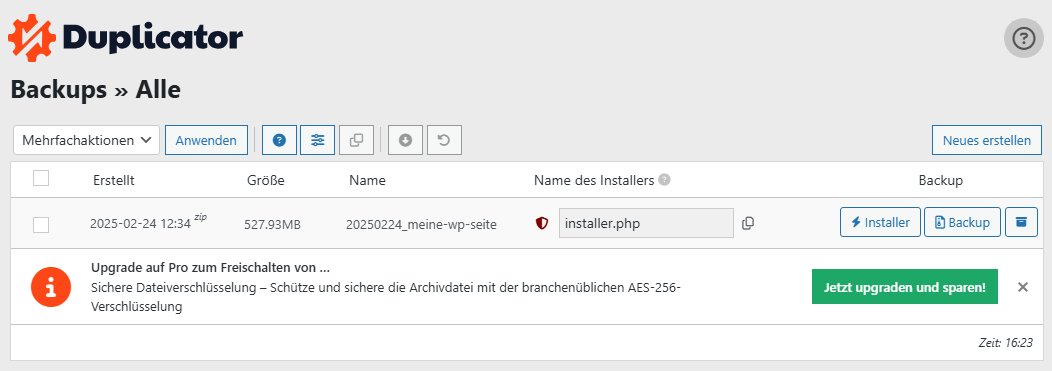This screenshot has height=371, width=1052.
Task: Select checkbox for 20250224_meine-wp-seite backup
Action: point(41,225)
